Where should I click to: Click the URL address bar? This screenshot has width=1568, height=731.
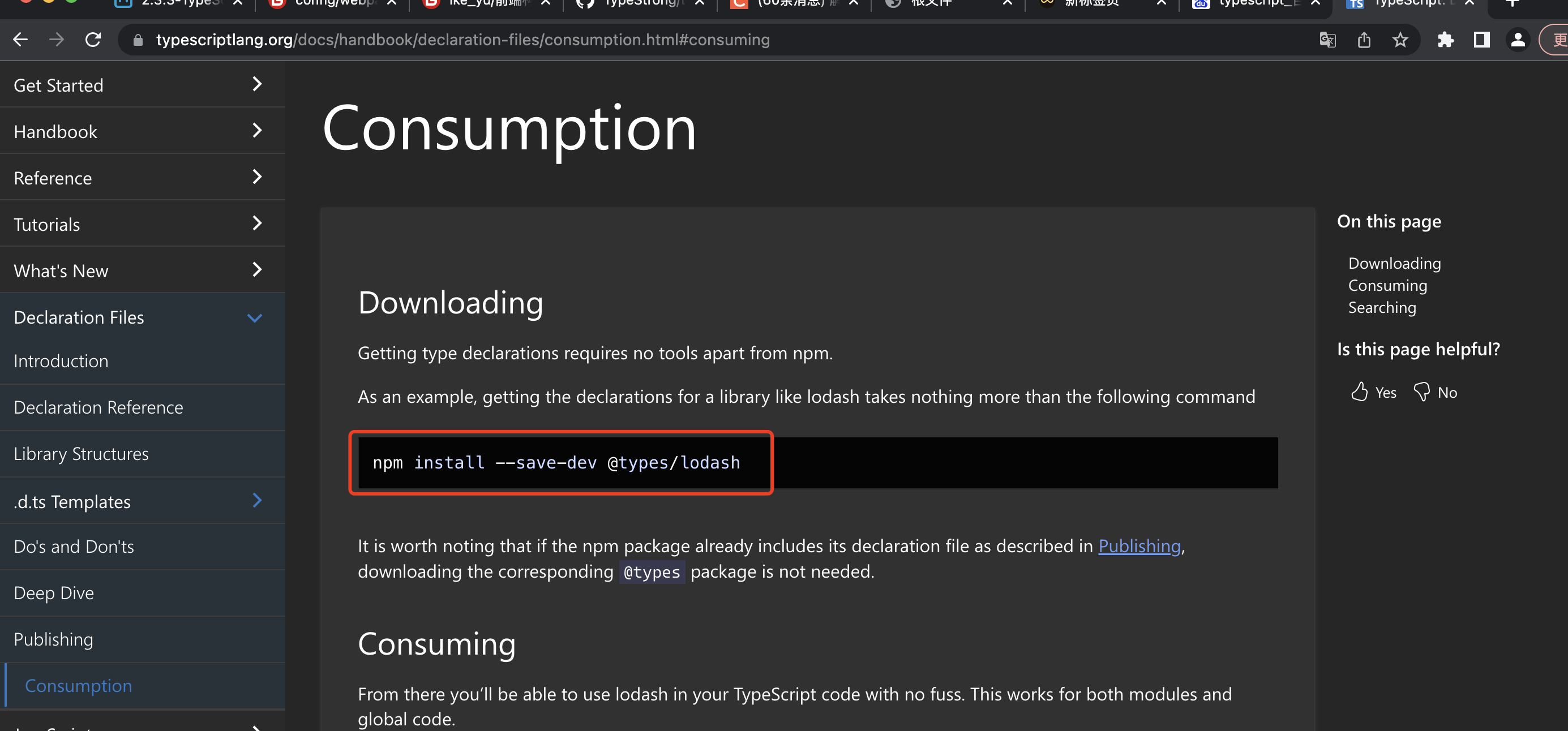point(462,40)
